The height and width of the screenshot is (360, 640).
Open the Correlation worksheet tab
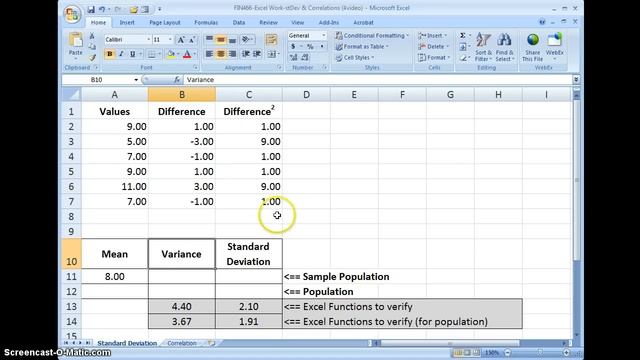coord(182,343)
